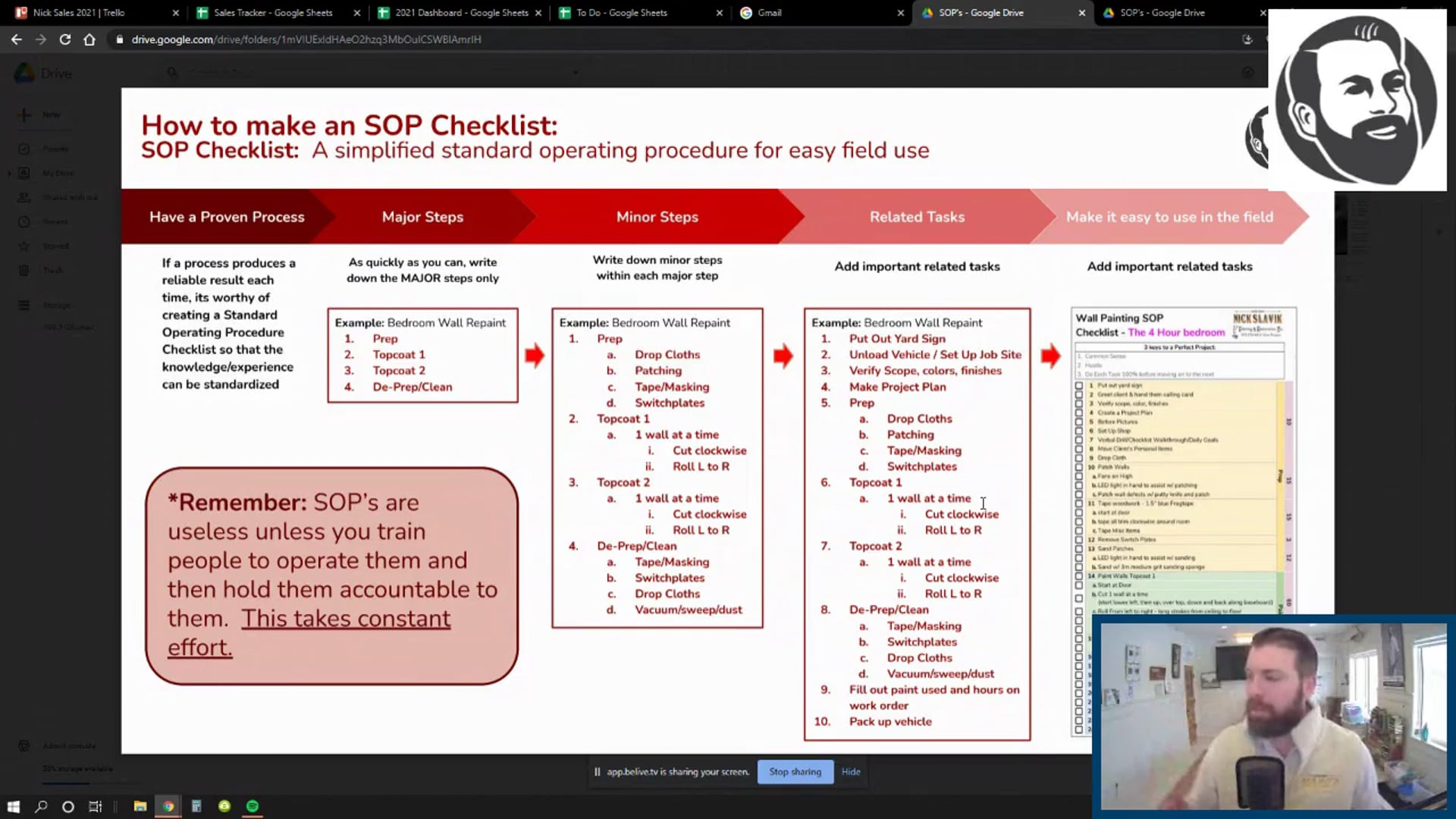The height and width of the screenshot is (819, 1456).
Task: Open Spotify from the Windows taskbar
Action: [253, 806]
